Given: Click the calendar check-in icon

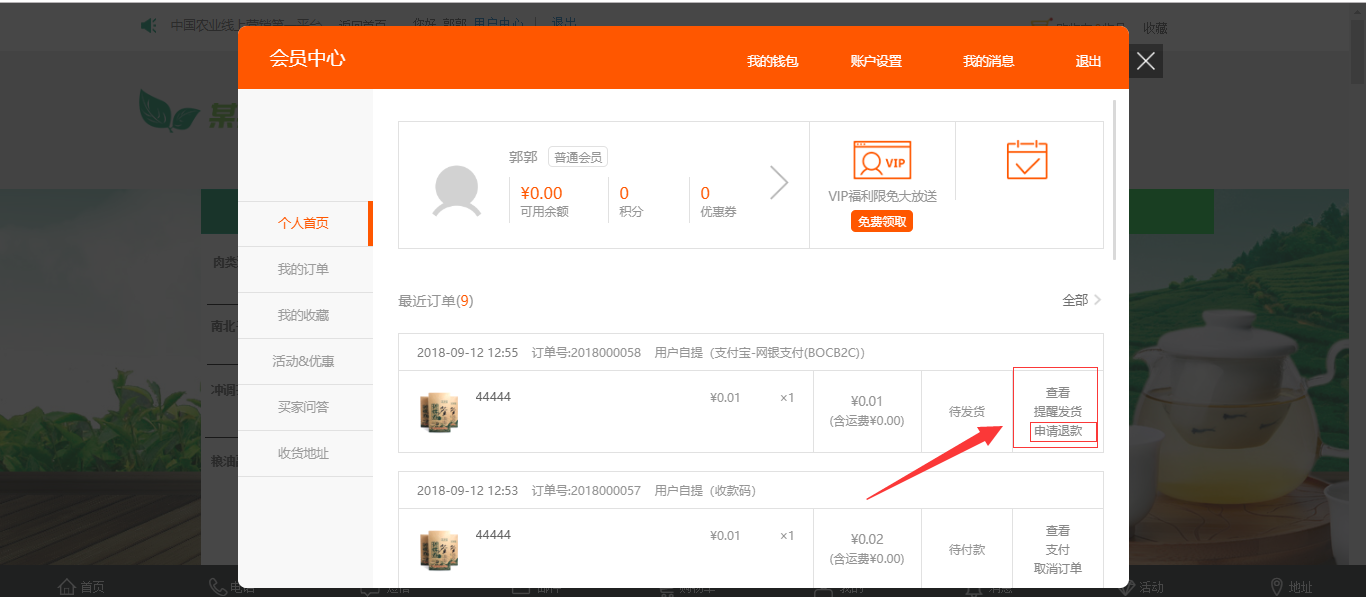Looking at the screenshot, I should (x=1027, y=160).
